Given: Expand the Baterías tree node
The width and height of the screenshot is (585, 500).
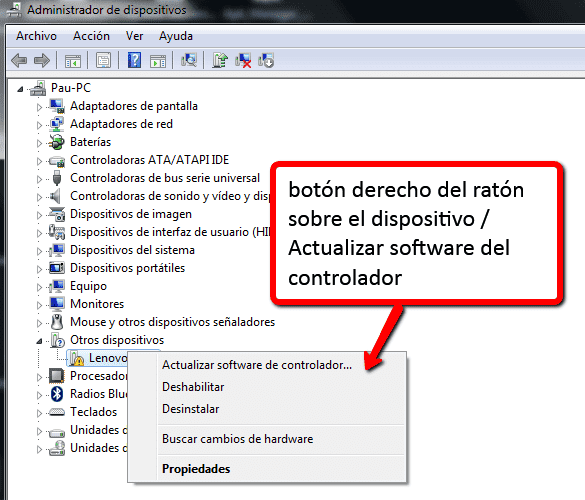Looking at the screenshot, I should [39, 143].
